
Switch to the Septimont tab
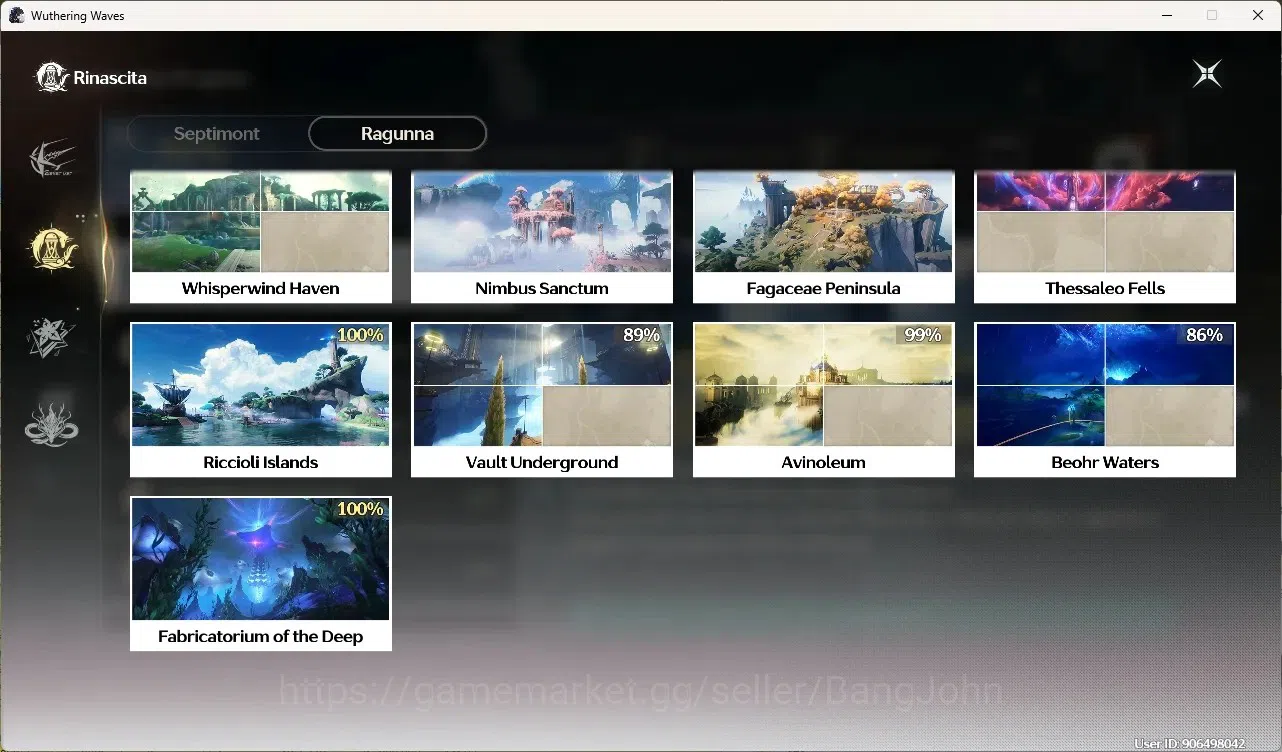click(217, 134)
